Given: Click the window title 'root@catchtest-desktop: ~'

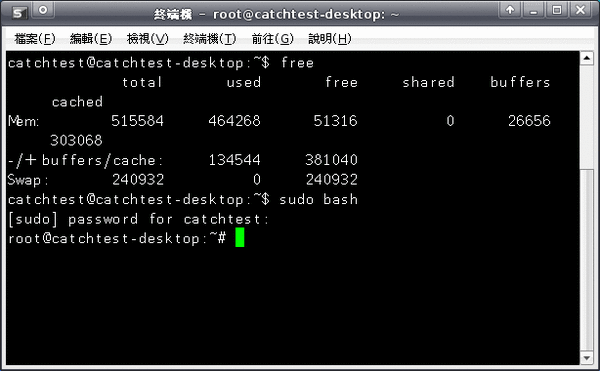Looking at the screenshot, I should pos(306,15).
